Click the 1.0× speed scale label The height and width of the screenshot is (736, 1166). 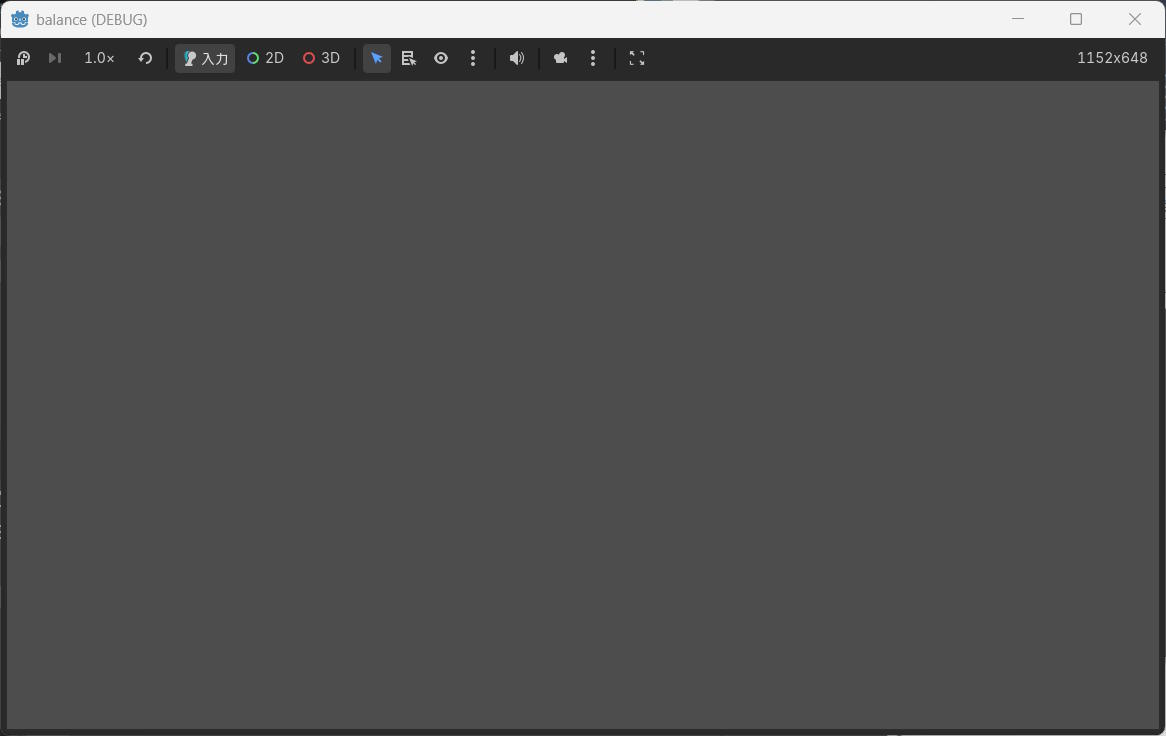[x=99, y=58]
